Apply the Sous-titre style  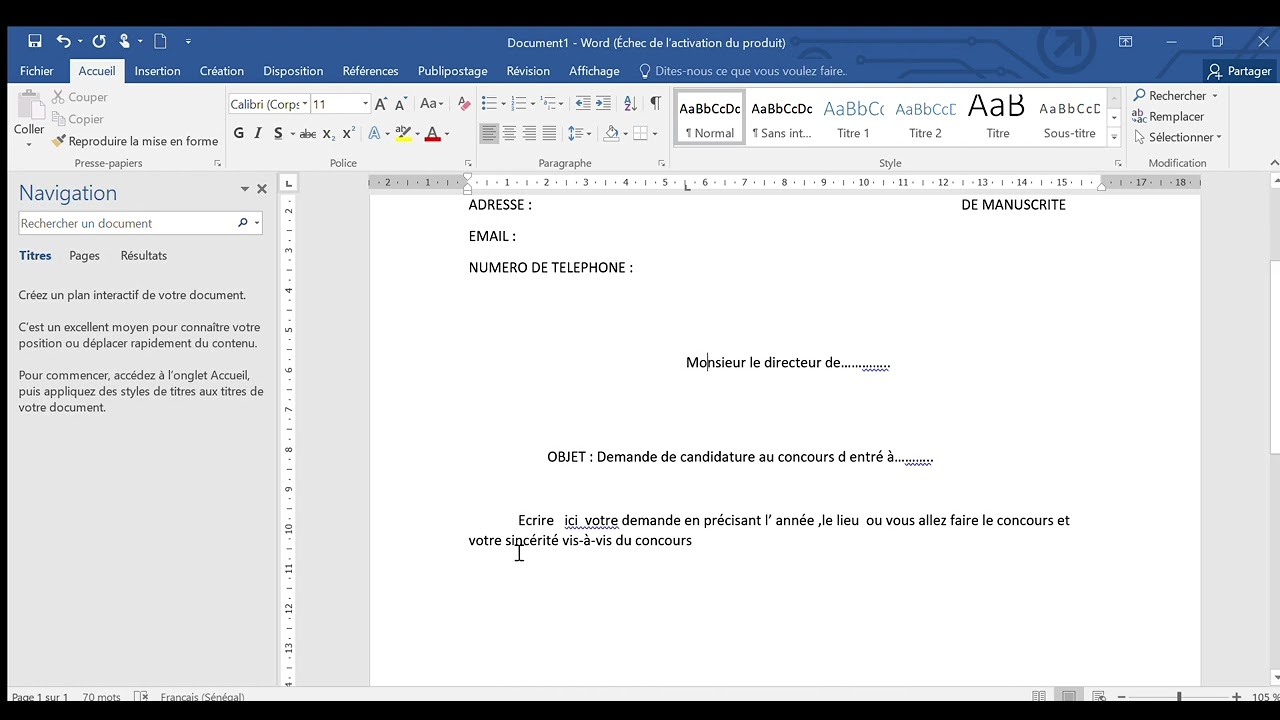pyautogui.click(x=1069, y=119)
